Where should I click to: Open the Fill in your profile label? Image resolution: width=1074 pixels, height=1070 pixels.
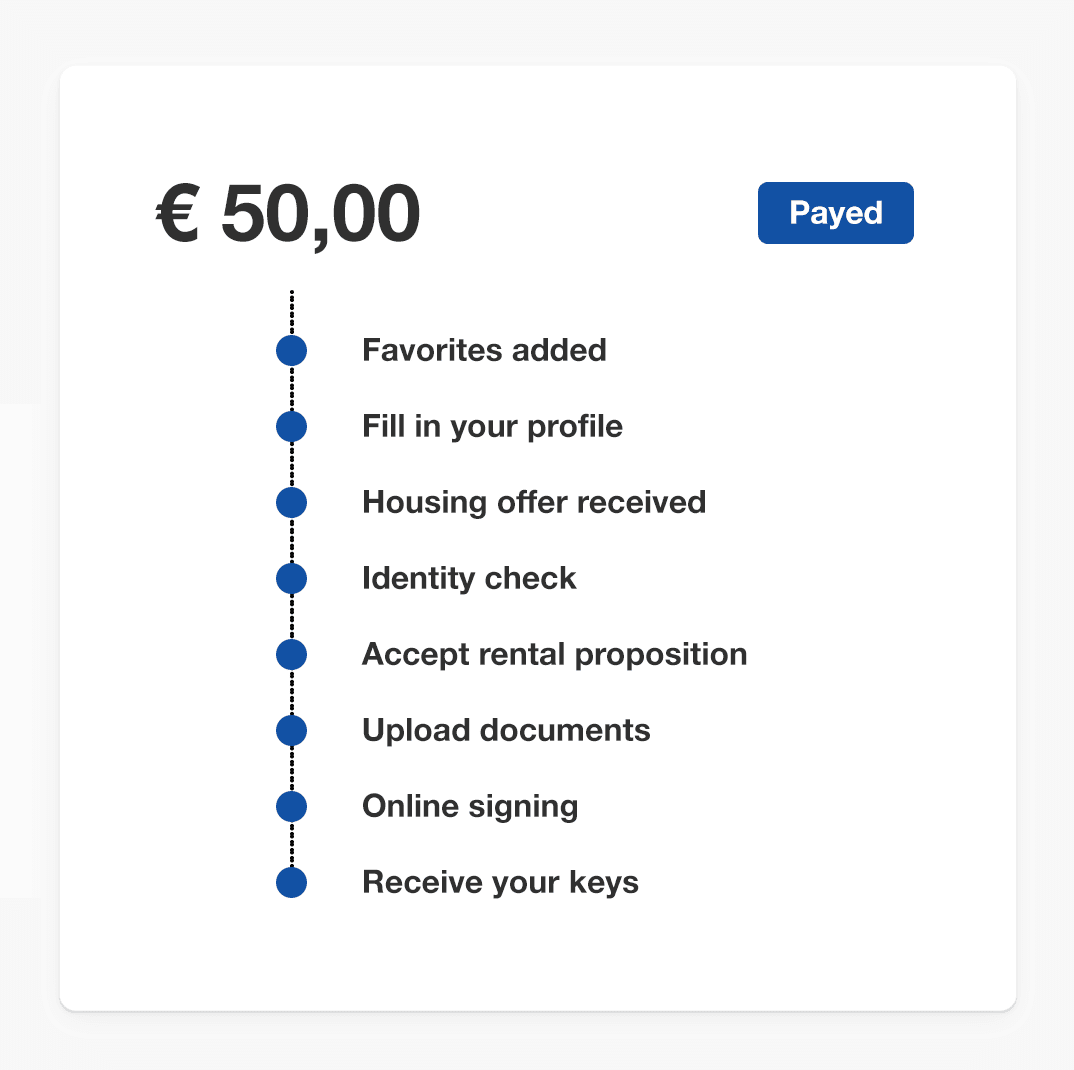(x=492, y=427)
